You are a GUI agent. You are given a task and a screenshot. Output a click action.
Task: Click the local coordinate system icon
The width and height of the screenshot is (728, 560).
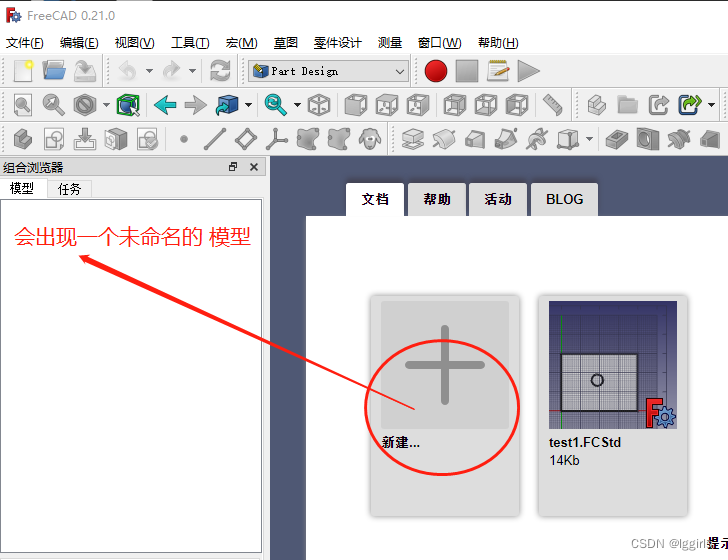[x=277, y=139]
